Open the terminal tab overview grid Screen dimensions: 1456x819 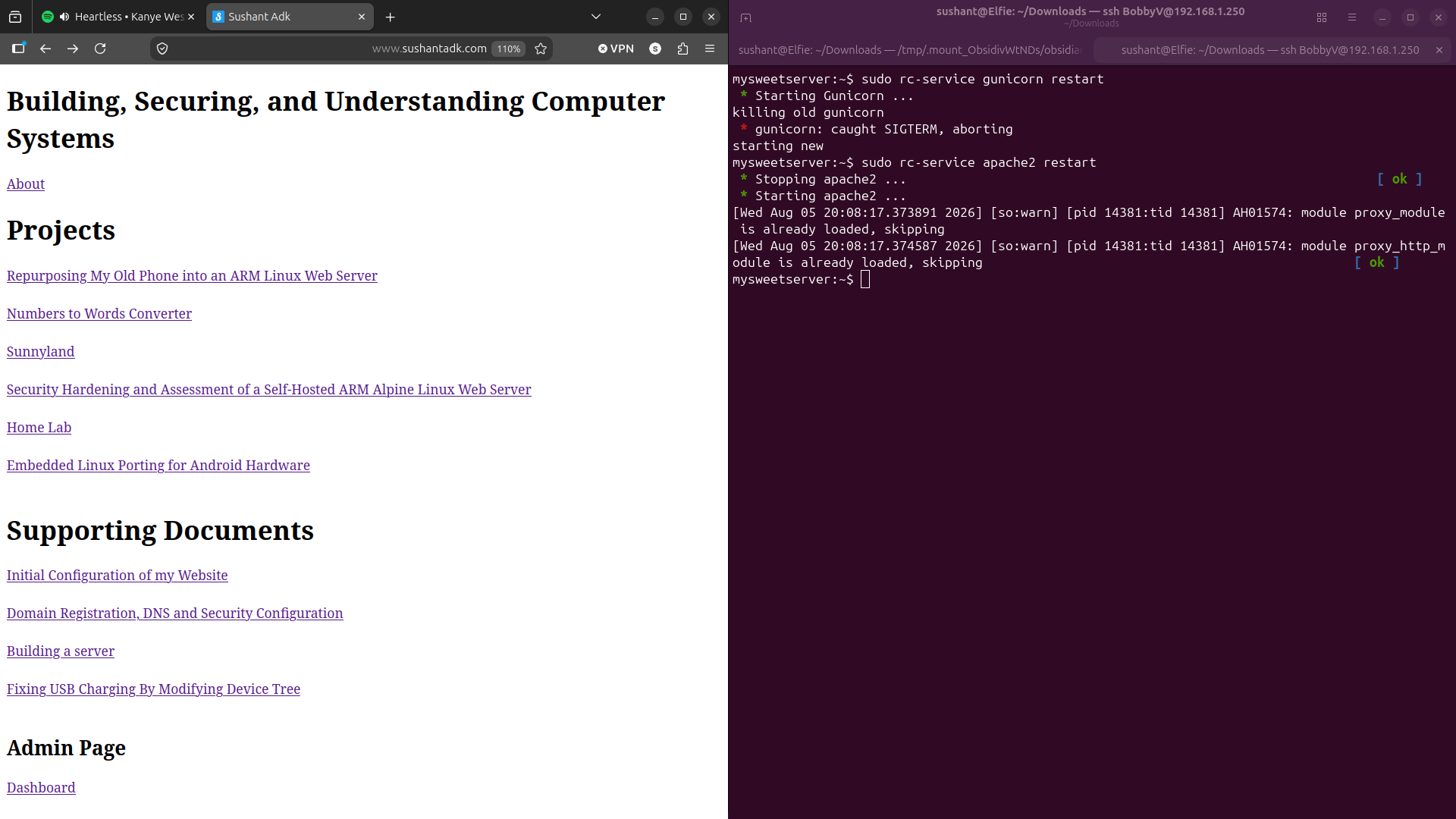point(1322,17)
